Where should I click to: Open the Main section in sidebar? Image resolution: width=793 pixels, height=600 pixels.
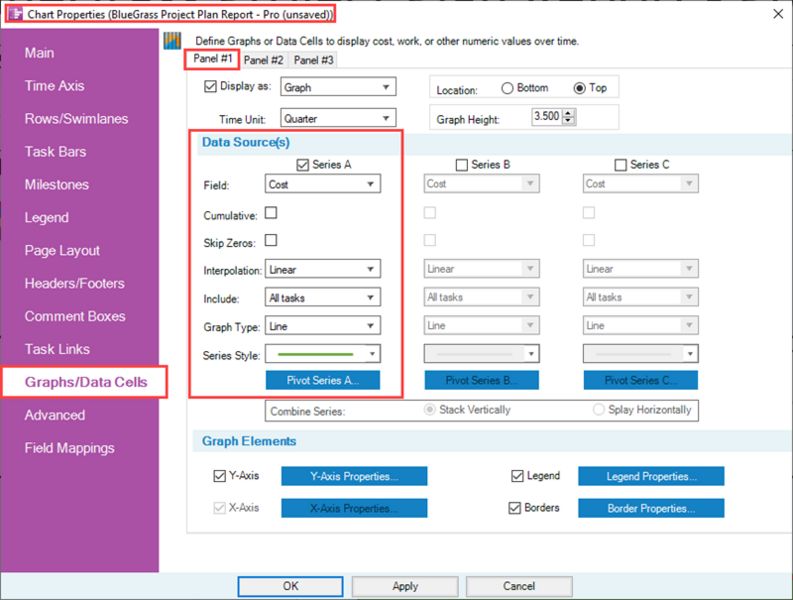click(39, 53)
